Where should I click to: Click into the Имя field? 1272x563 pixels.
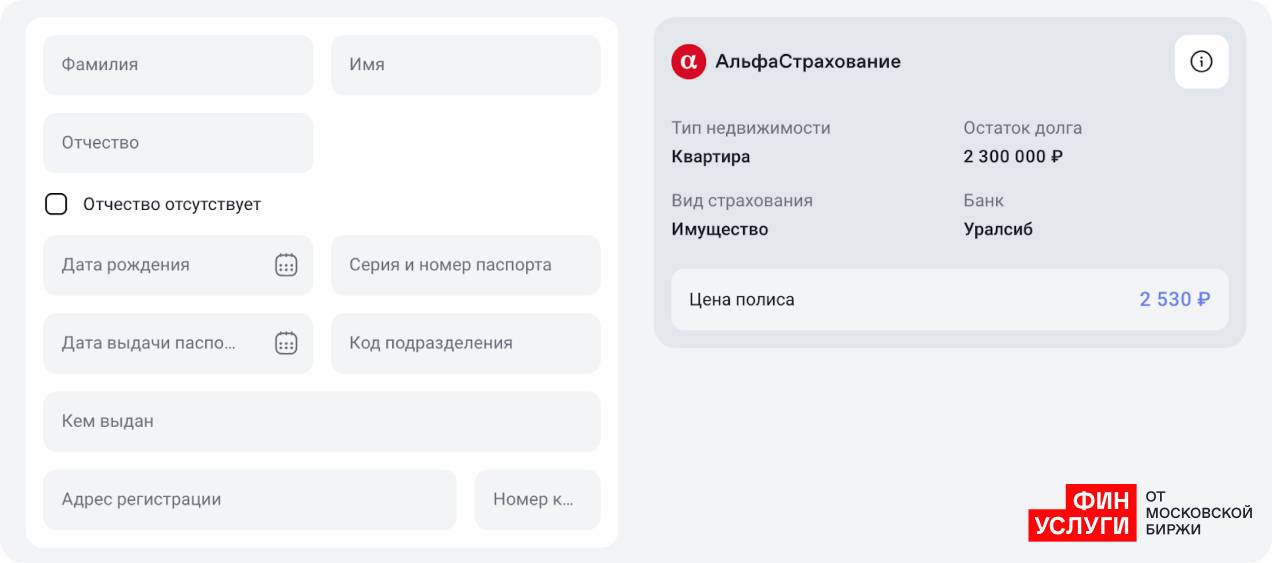pyautogui.click(x=465, y=65)
